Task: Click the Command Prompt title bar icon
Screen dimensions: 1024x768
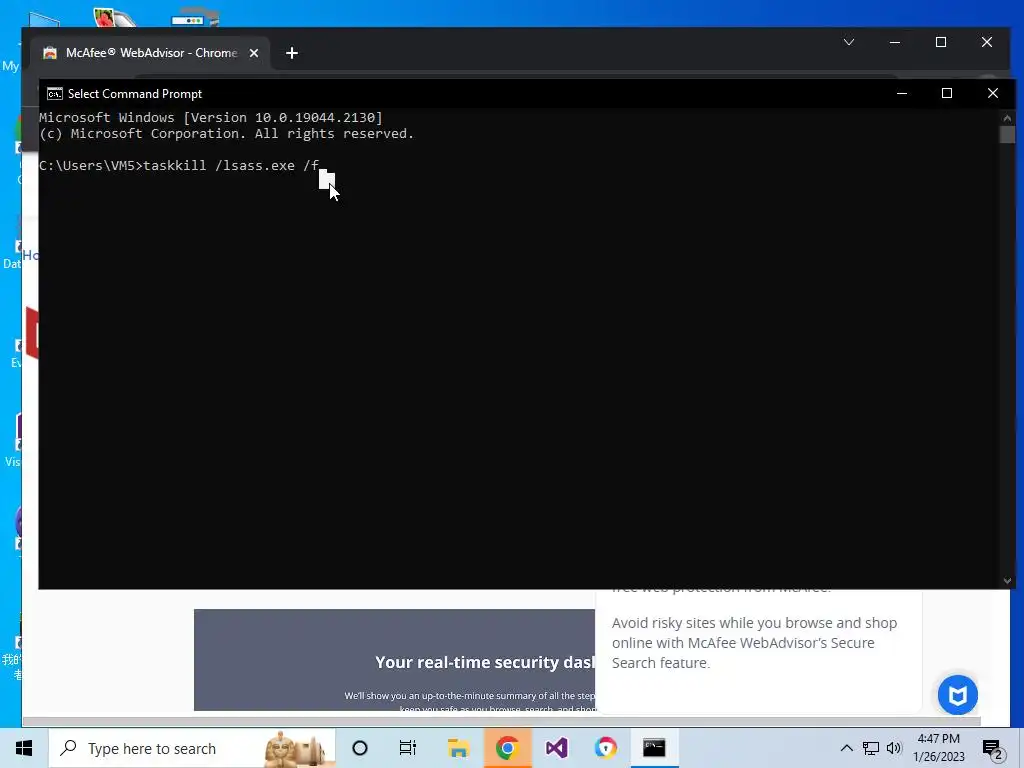Action: coord(55,94)
